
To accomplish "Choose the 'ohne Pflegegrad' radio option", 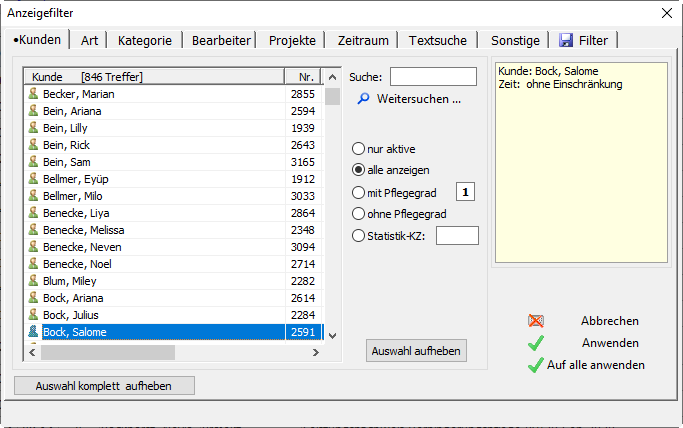I will pyautogui.click(x=358, y=214).
